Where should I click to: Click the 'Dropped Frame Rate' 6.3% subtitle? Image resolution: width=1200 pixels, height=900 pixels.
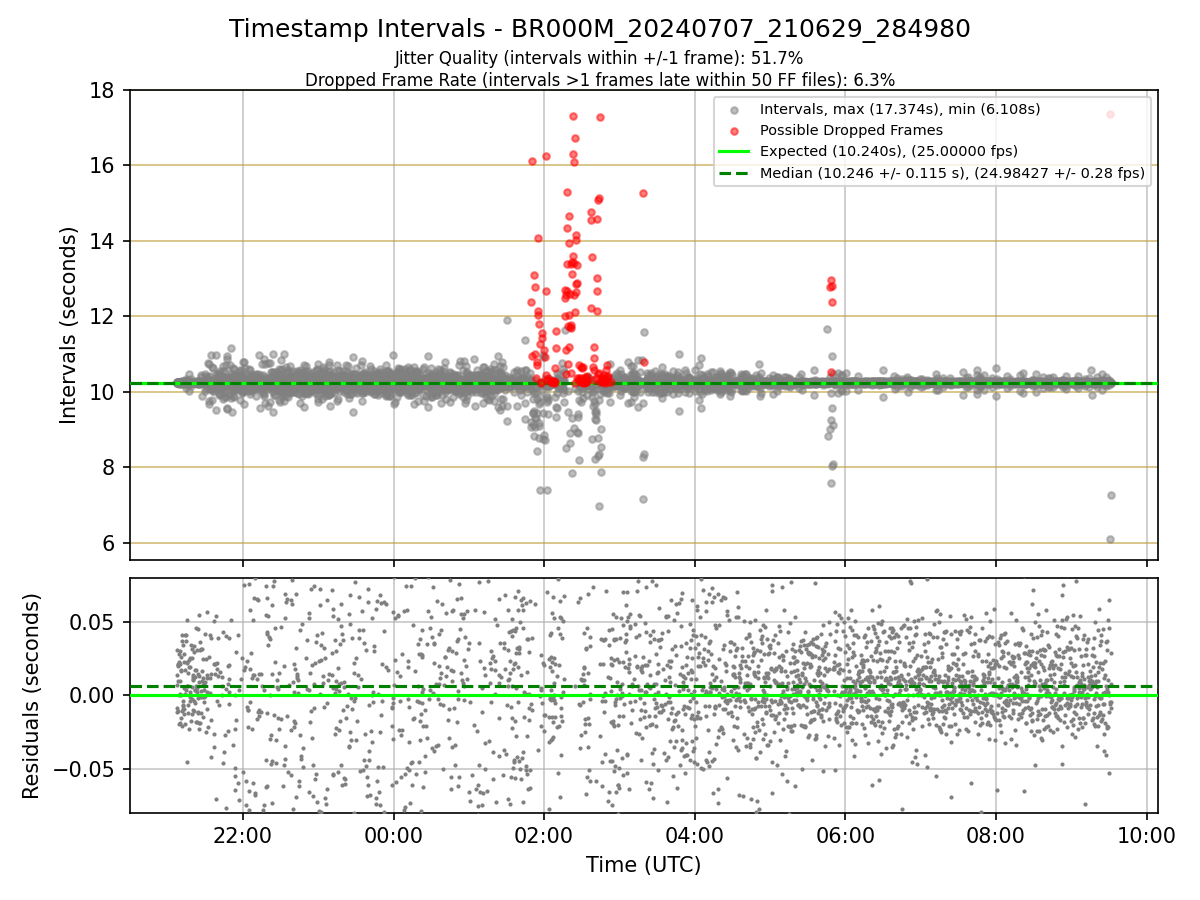click(x=599, y=79)
